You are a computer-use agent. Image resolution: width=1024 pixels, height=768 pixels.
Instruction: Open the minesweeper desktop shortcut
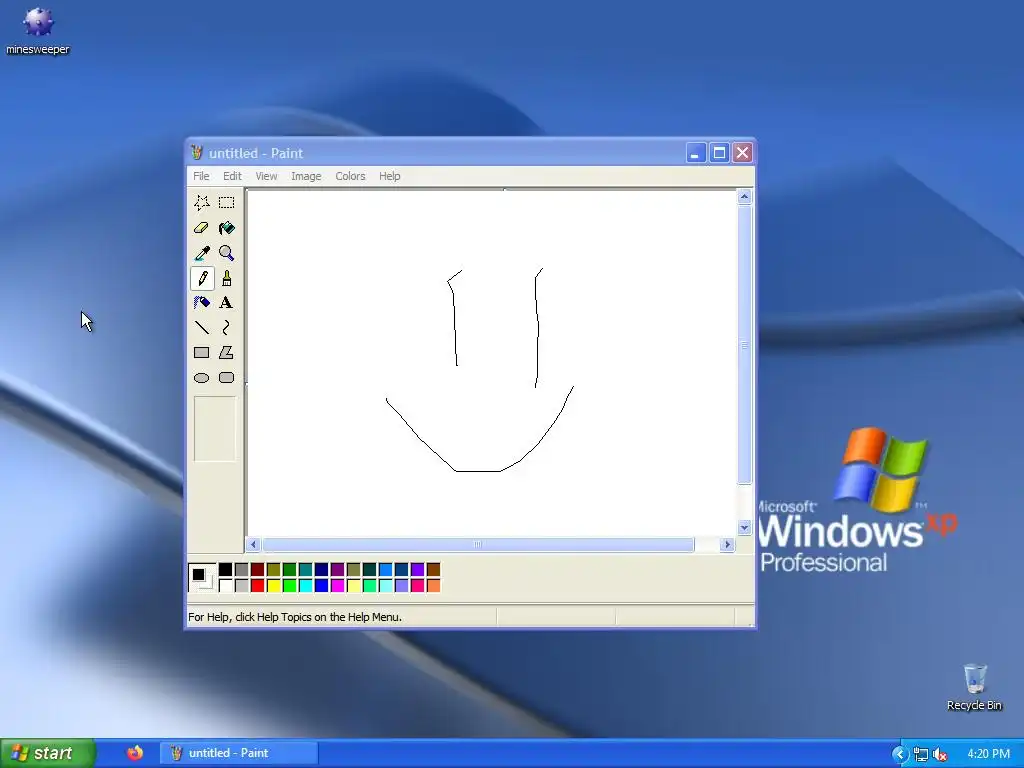[x=38, y=31]
